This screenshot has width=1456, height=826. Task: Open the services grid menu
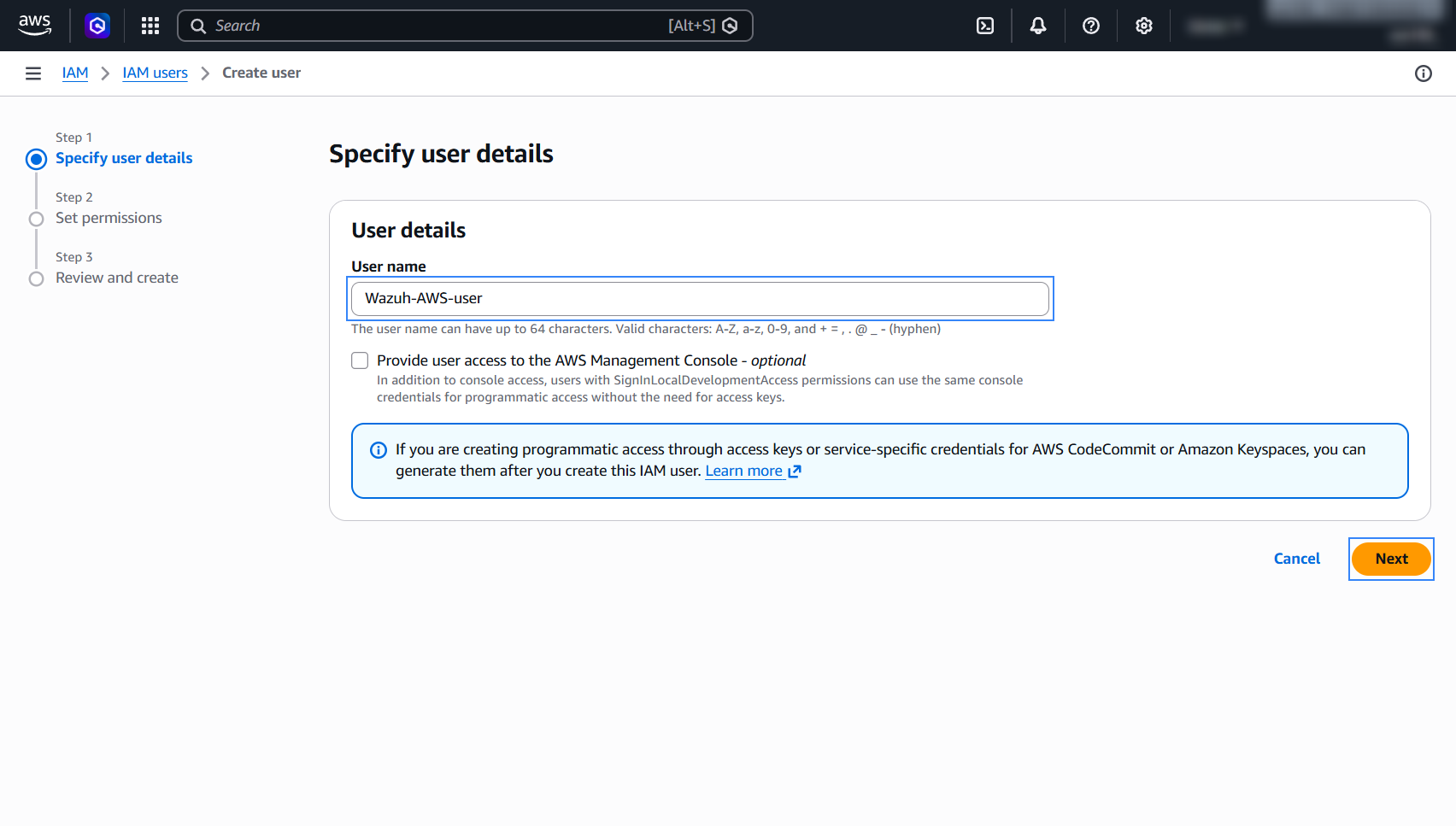[x=150, y=26]
